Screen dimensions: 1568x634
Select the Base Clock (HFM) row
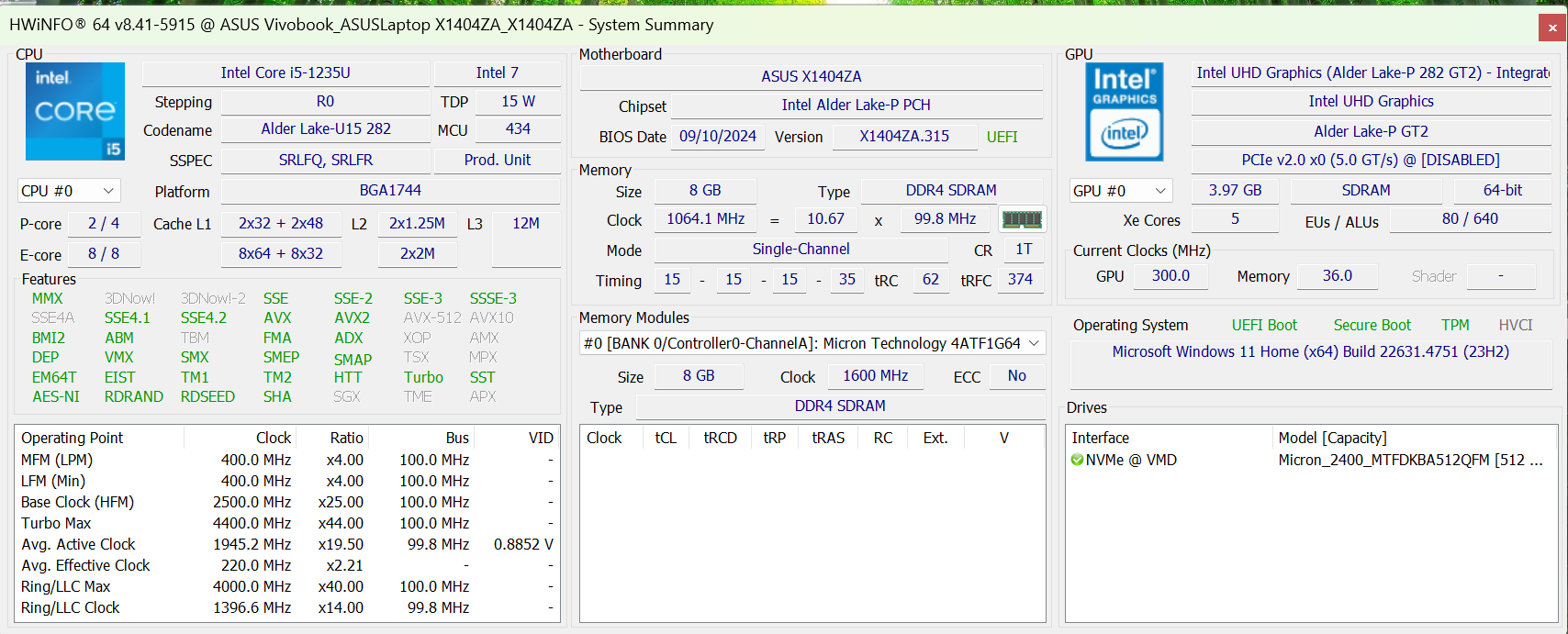tap(287, 502)
